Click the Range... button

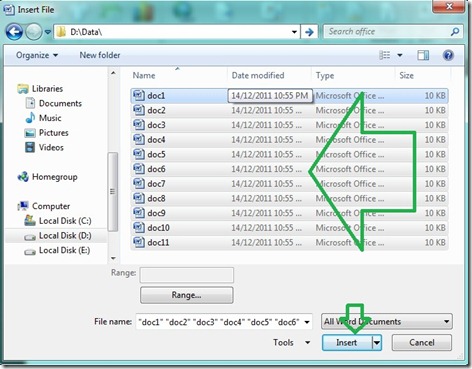(x=187, y=295)
